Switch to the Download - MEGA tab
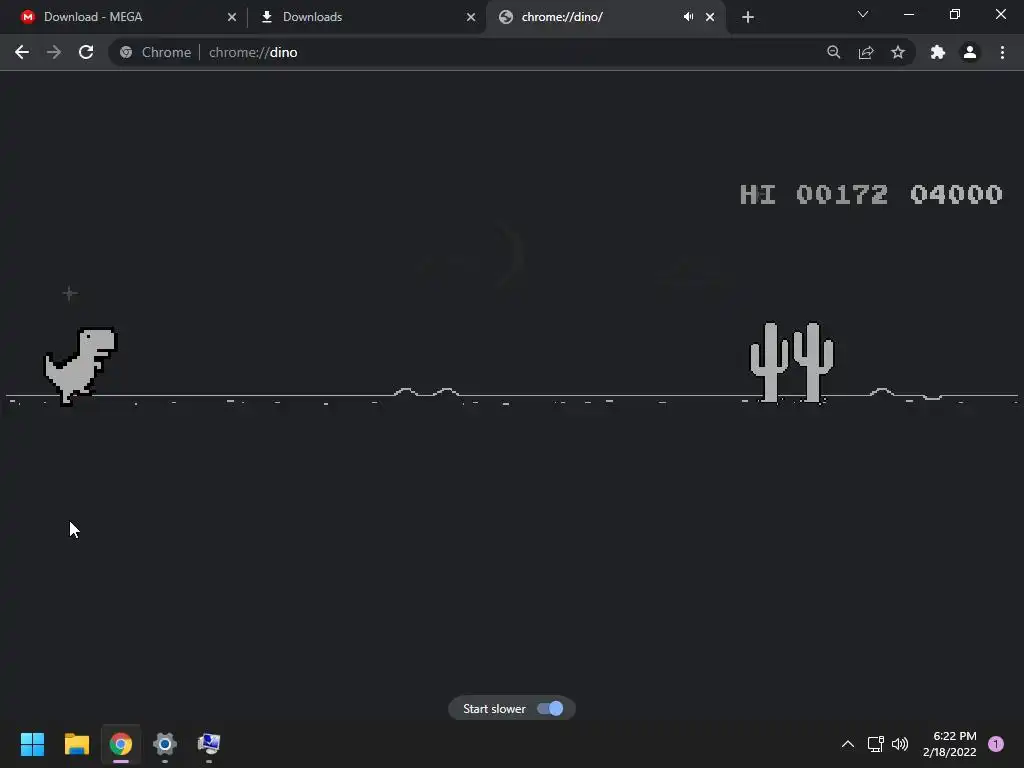 [x=124, y=17]
